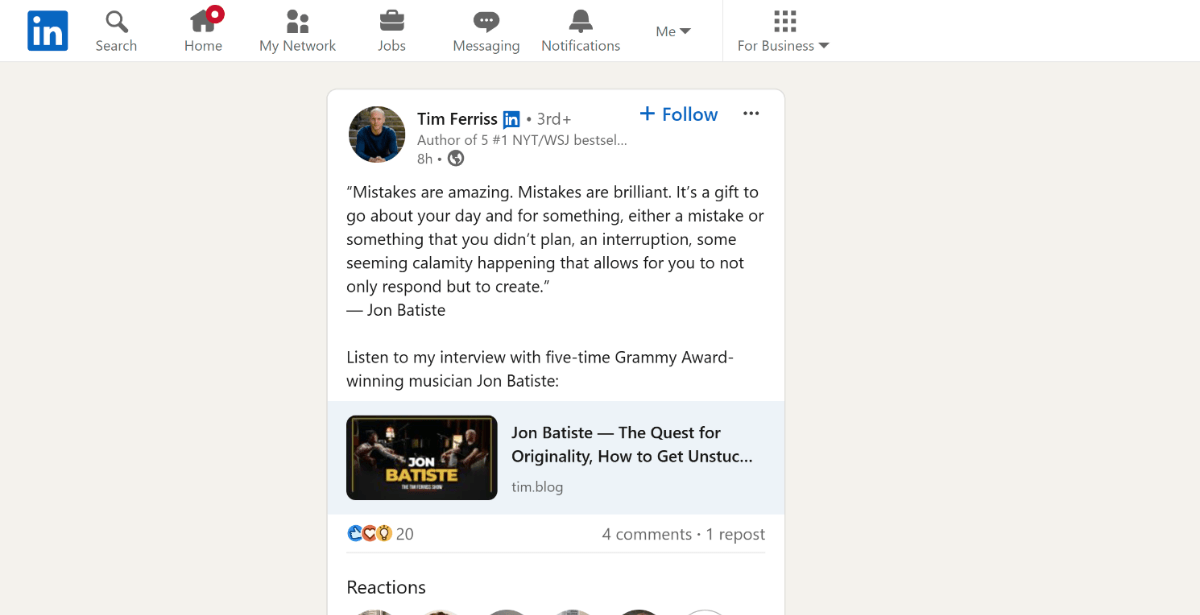View the 1 repost link

(735, 534)
